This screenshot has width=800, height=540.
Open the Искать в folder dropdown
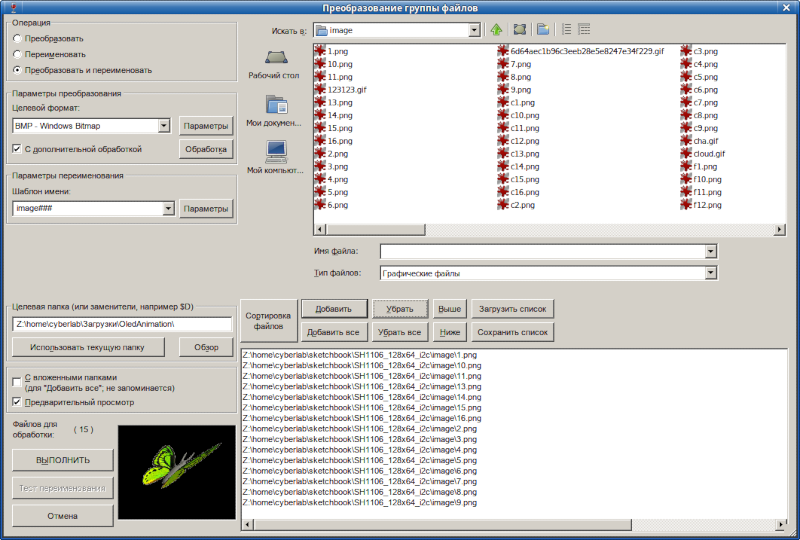tap(474, 30)
